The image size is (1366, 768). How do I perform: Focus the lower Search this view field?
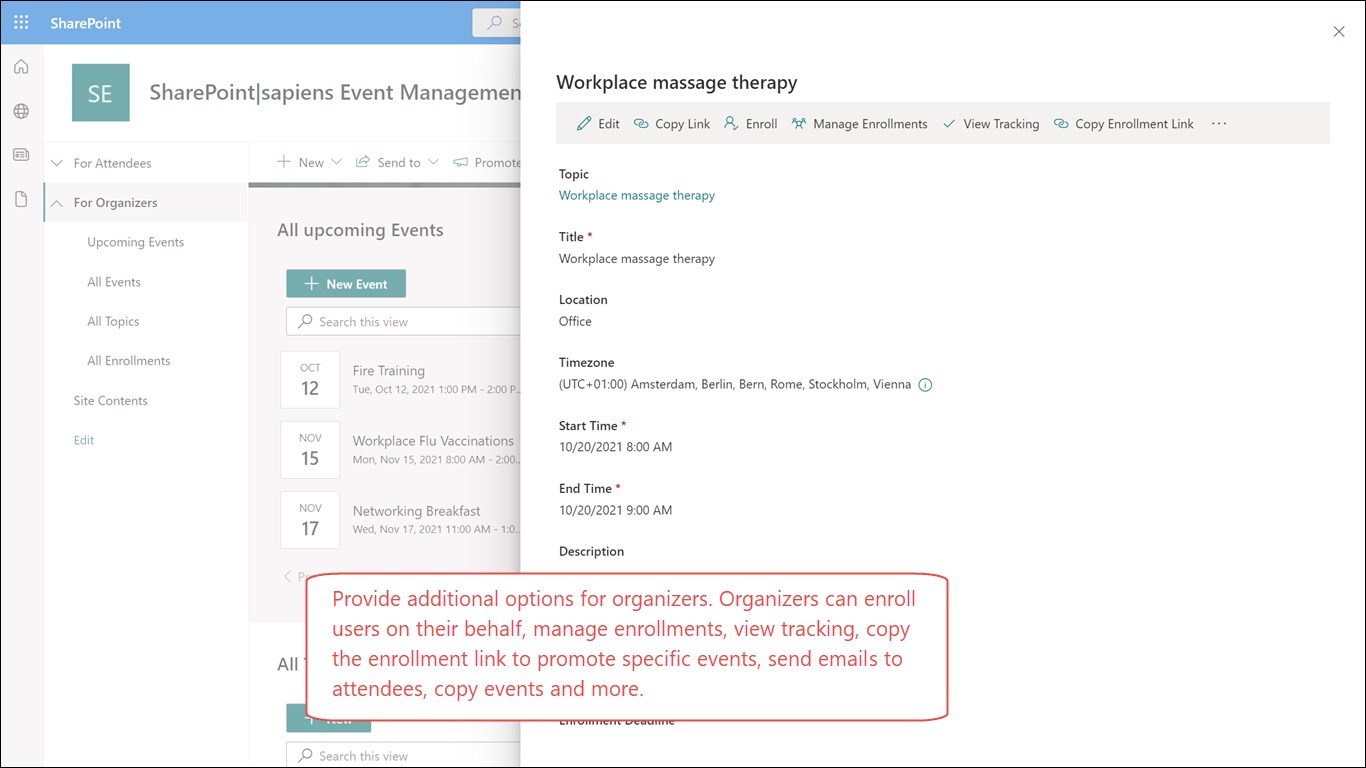point(403,756)
